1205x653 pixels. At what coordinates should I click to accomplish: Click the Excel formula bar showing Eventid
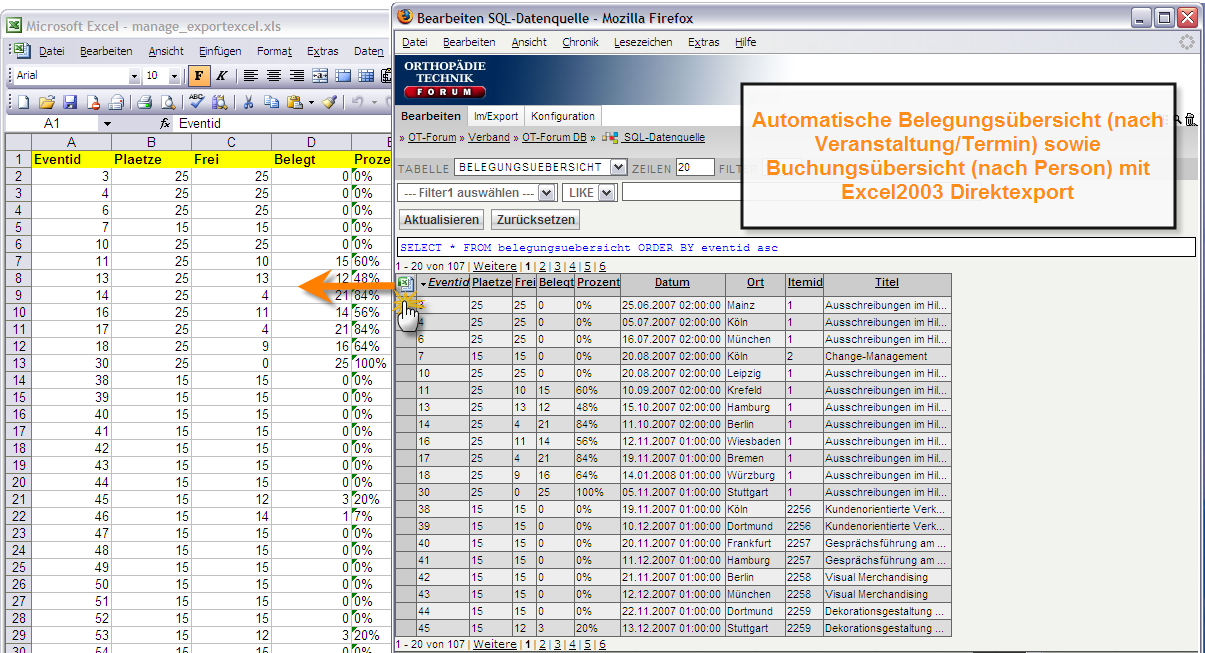pyautogui.click(x=283, y=124)
